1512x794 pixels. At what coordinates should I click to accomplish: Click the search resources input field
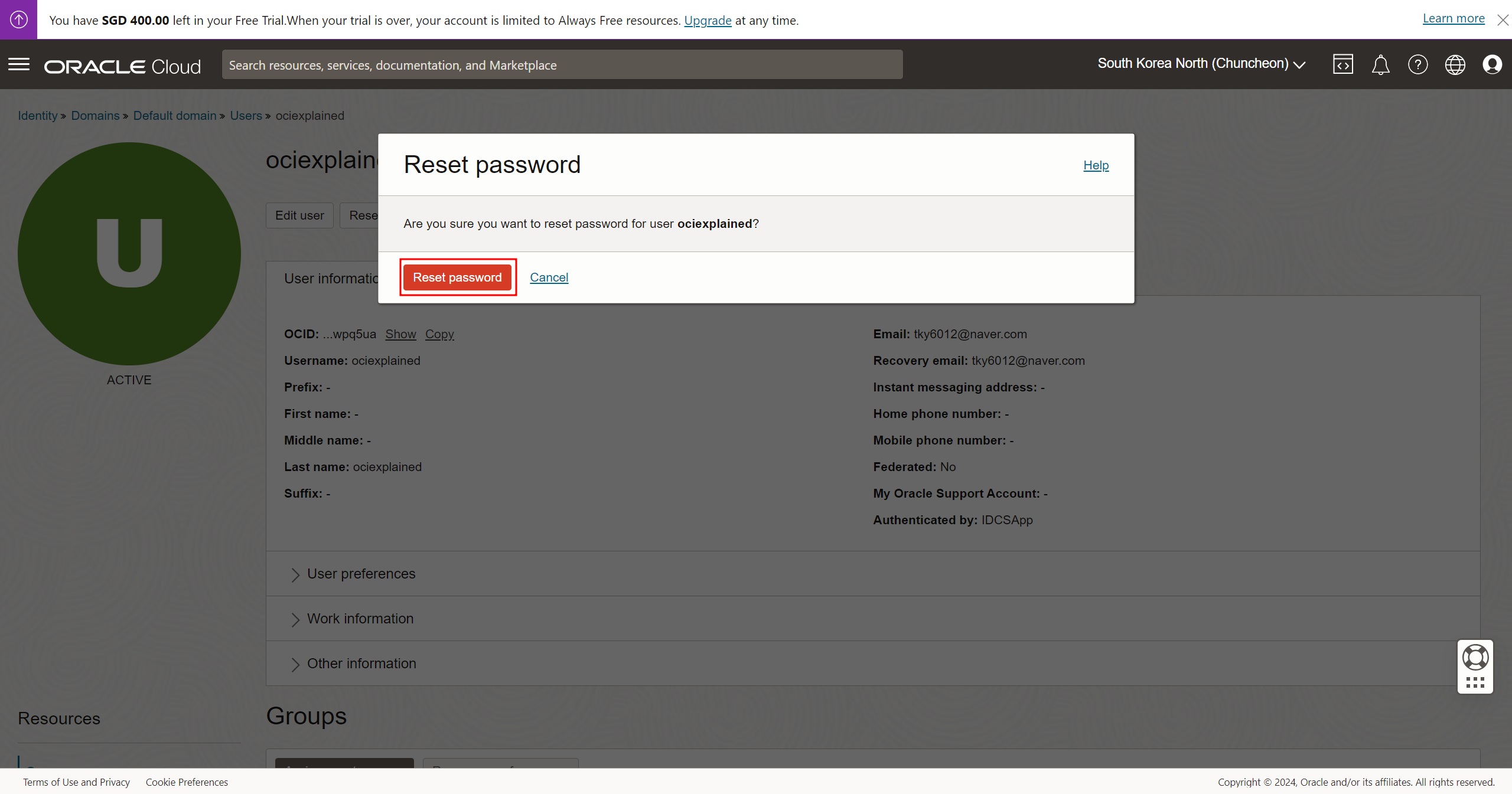(x=562, y=65)
